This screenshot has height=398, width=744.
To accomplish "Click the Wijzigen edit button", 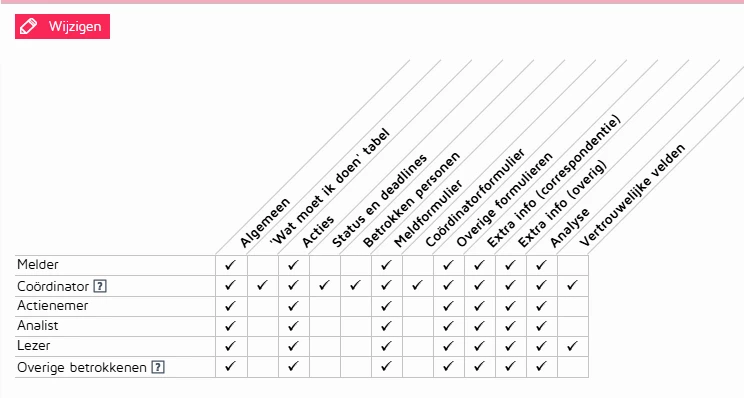I will tap(62, 27).
